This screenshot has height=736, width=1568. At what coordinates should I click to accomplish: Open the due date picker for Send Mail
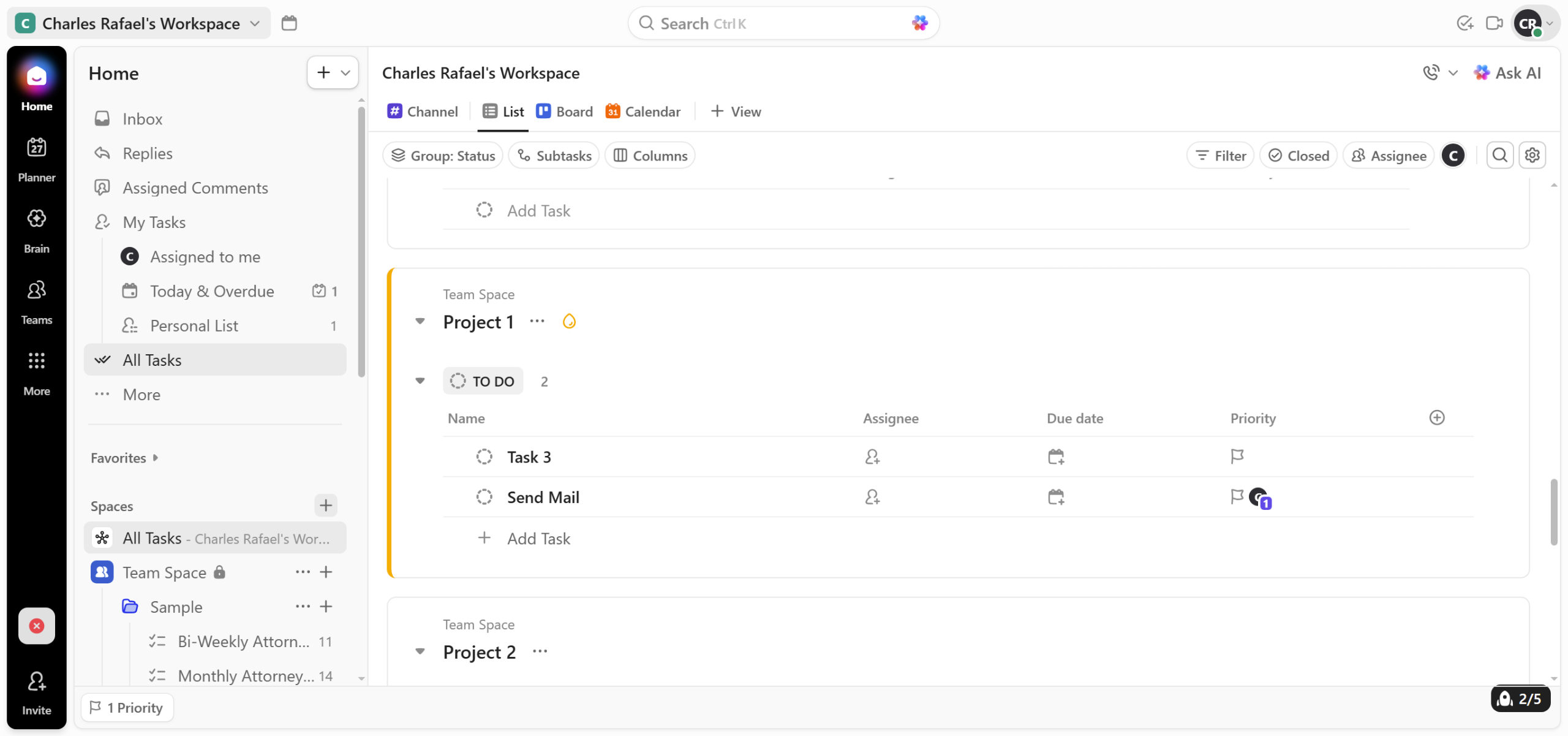coord(1055,497)
